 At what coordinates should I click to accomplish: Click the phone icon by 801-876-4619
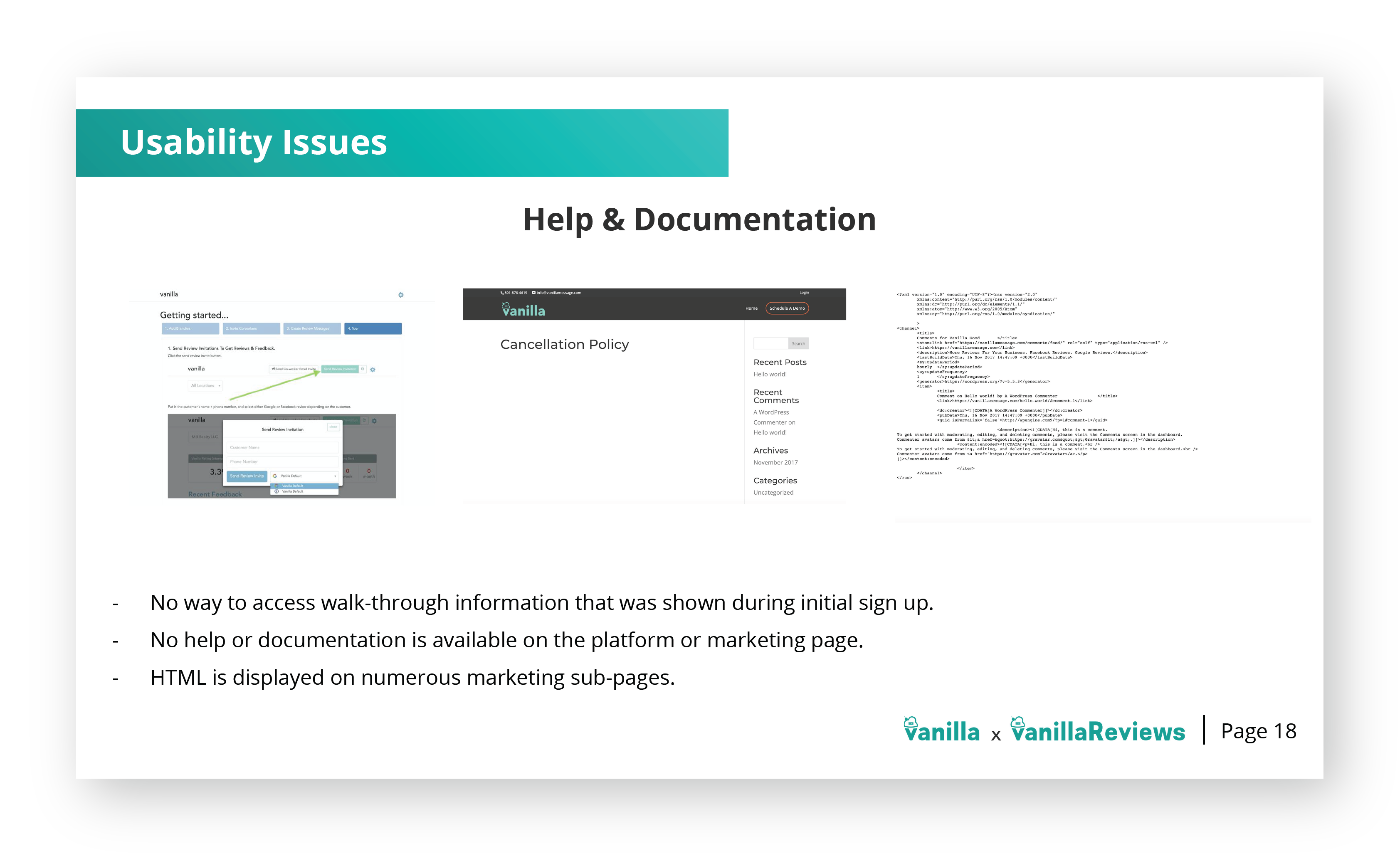click(x=502, y=293)
